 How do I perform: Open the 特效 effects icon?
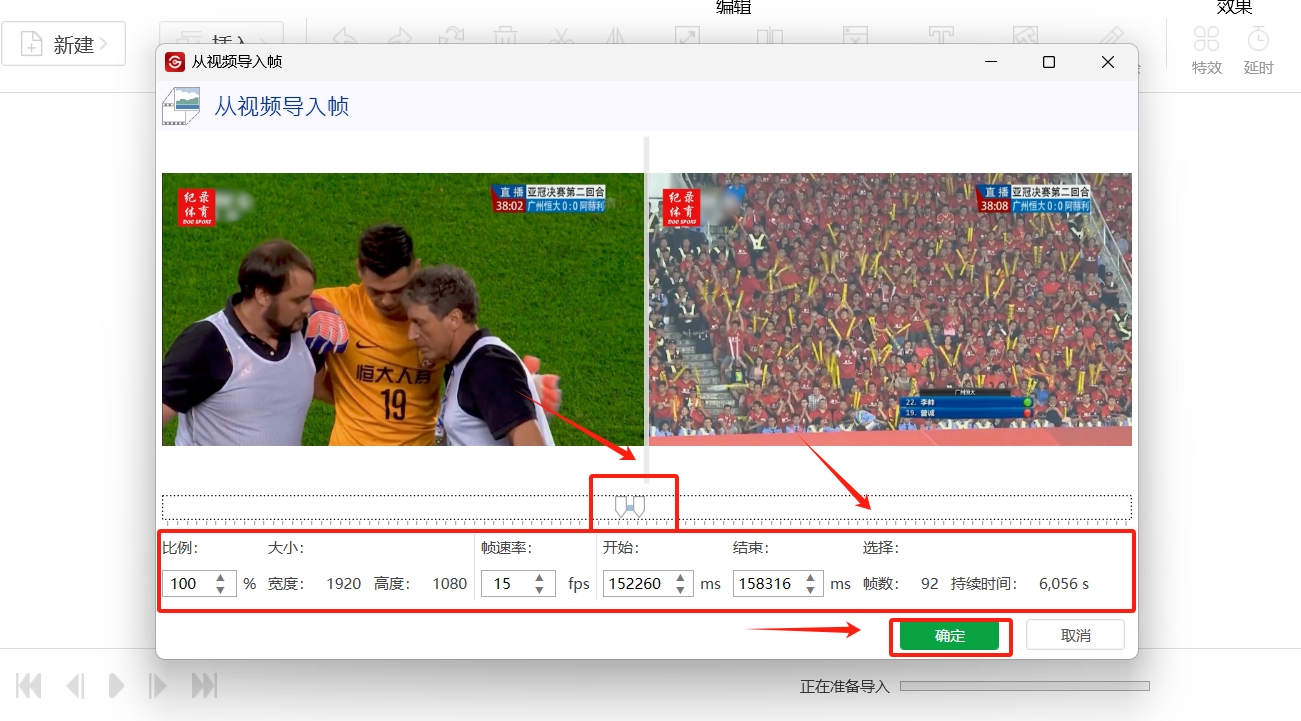click(1206, 49)
